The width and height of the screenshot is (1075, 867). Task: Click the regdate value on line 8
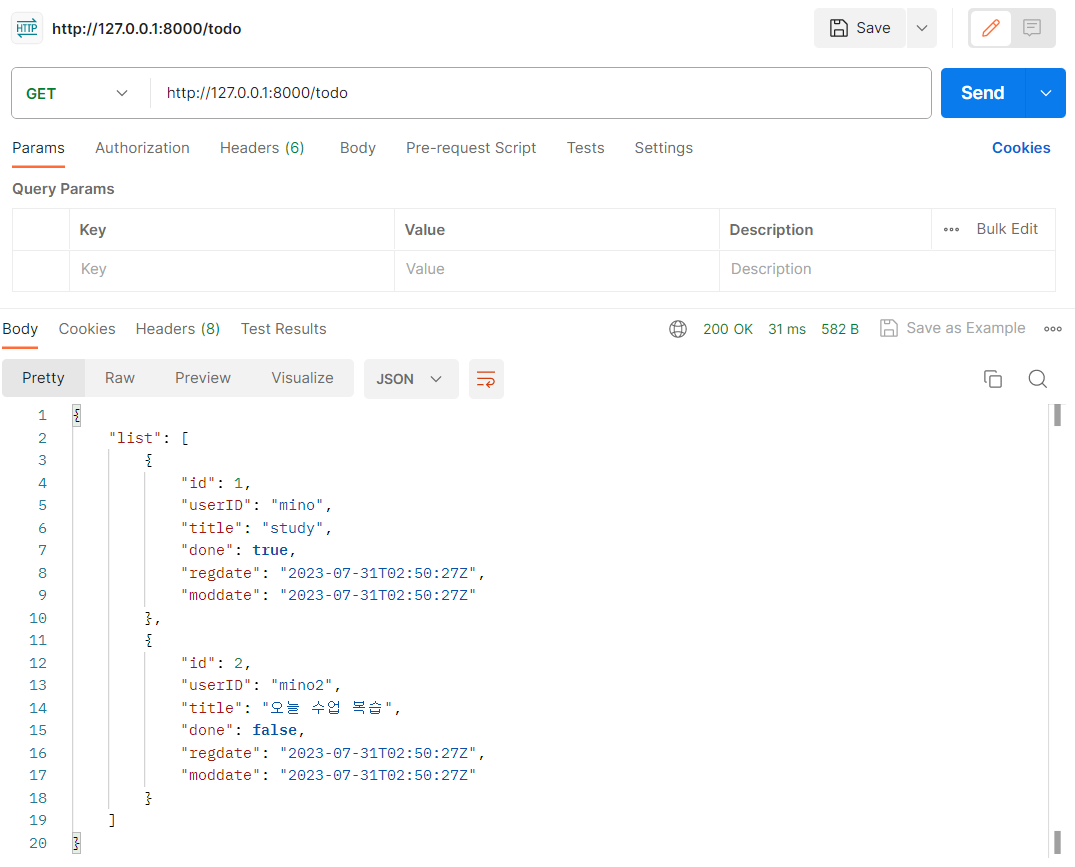click(x=378, y=573)
